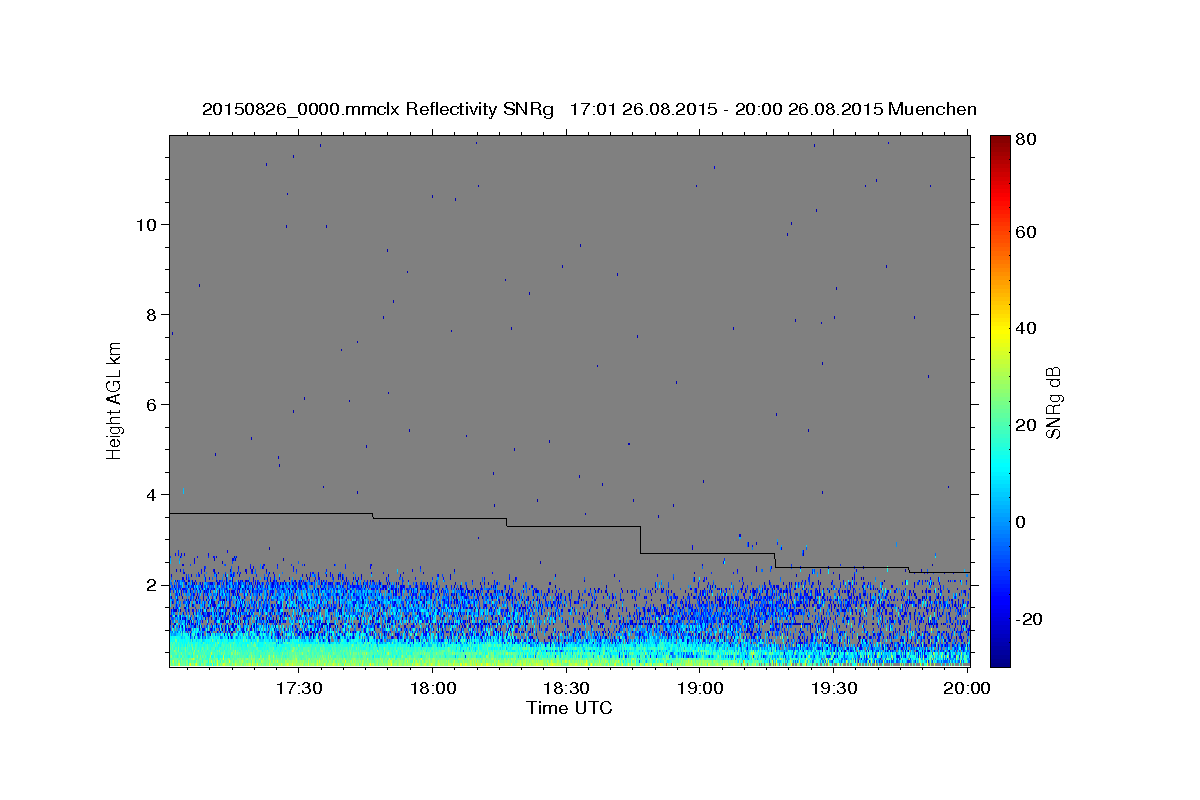This screenshot has width=1200, height=800.
Task: Click the 'Muenchen' location in the title
Action: point(930,109)
